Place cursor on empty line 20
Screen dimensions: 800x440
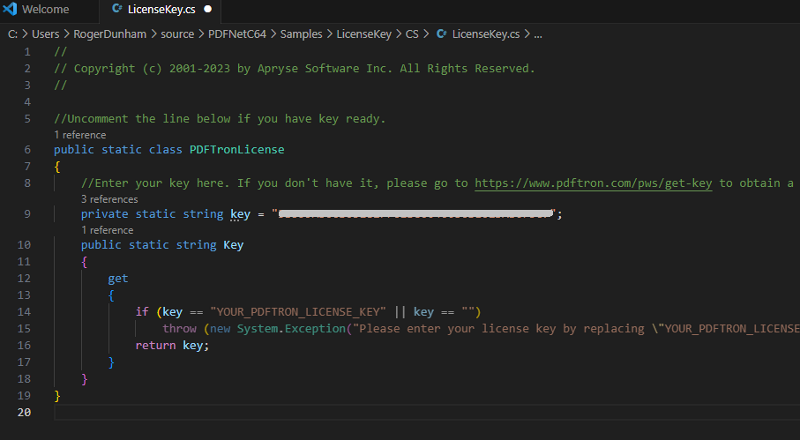(427, 412)
